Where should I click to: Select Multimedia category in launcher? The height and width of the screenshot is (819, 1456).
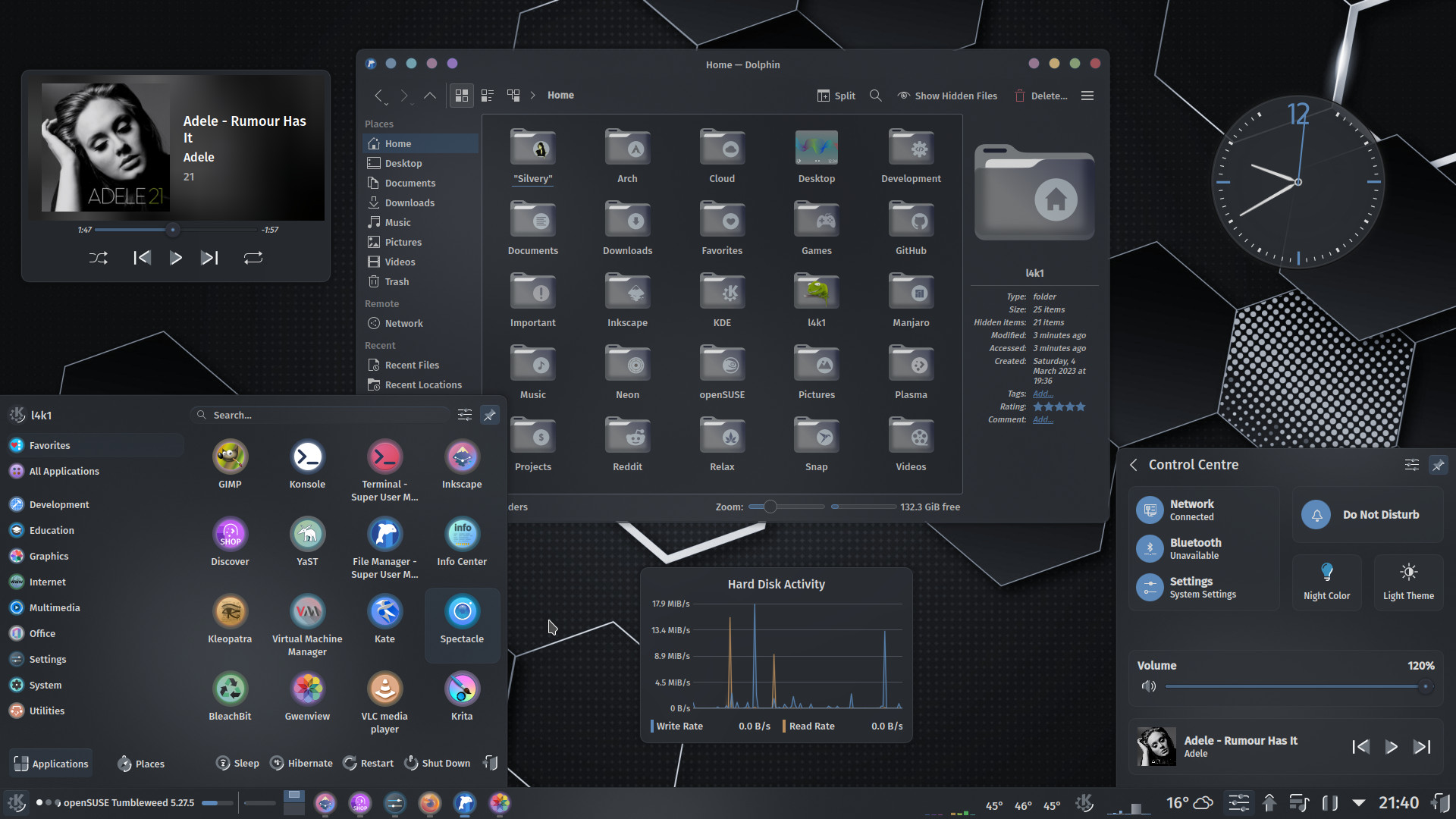(95, 607)
